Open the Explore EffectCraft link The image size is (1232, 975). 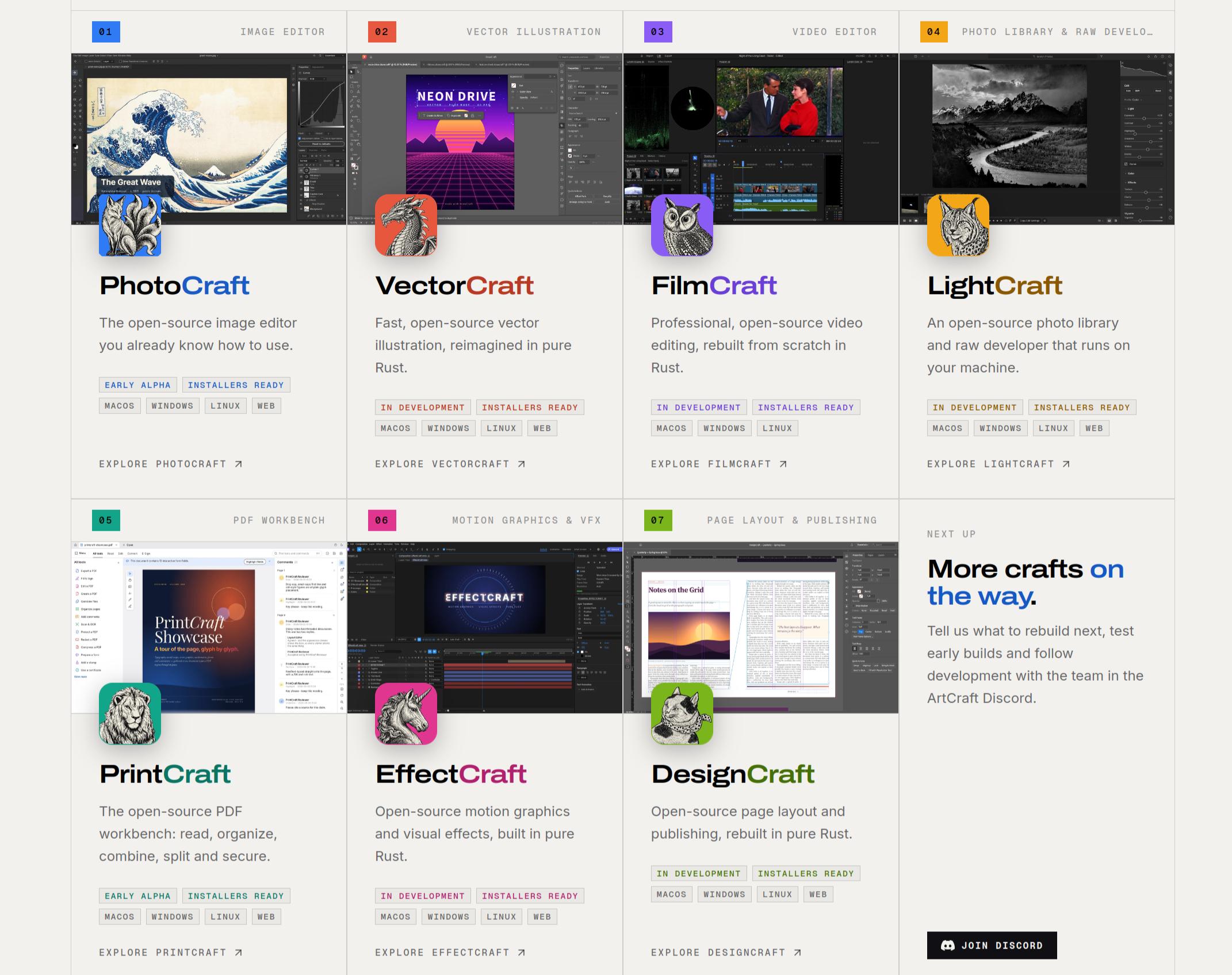click(450, 953)
